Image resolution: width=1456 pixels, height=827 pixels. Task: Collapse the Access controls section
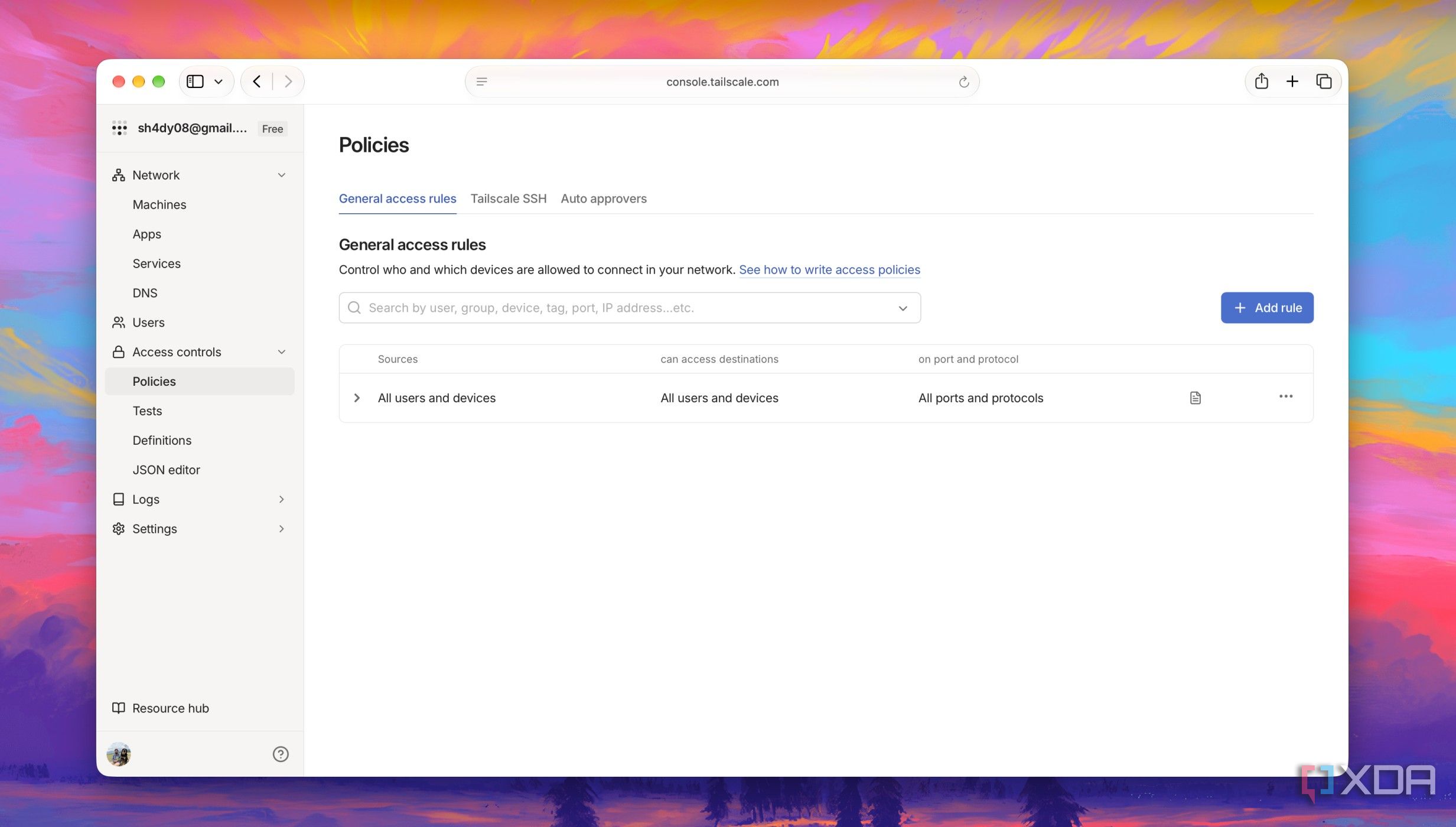click(x=281, y=351)
